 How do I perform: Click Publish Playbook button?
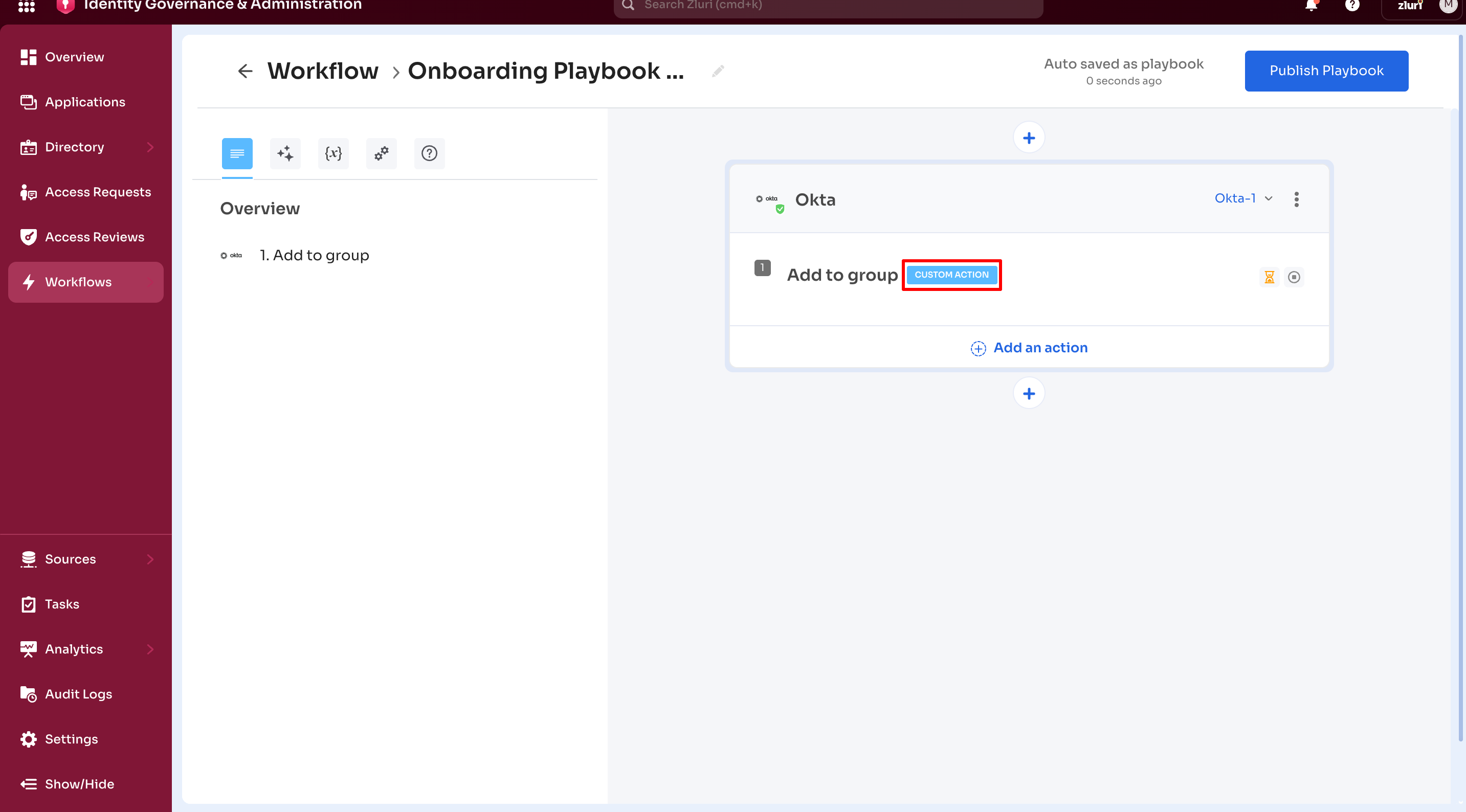click(x=1326, y=71)
